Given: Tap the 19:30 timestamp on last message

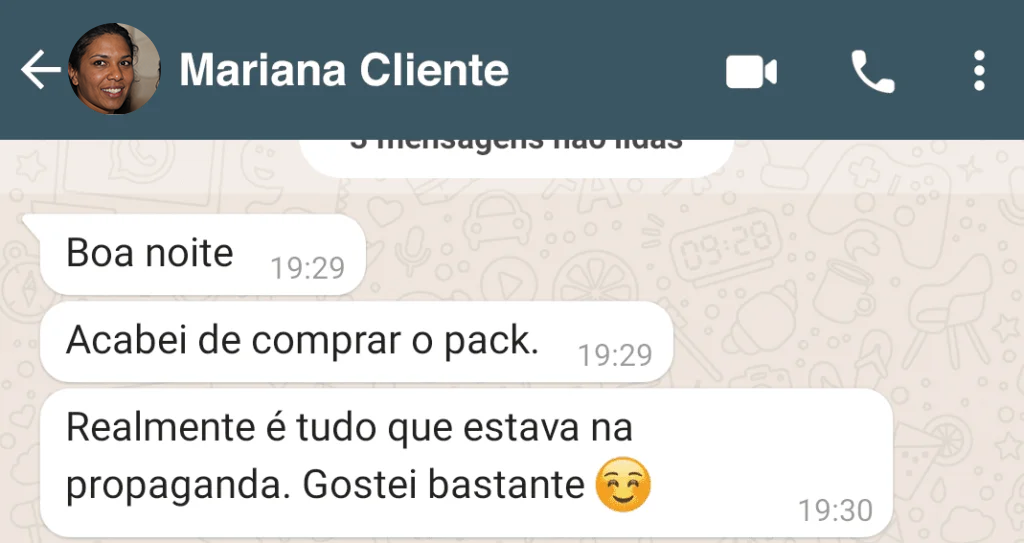Looking at the screenshot, I should (835, 510).
